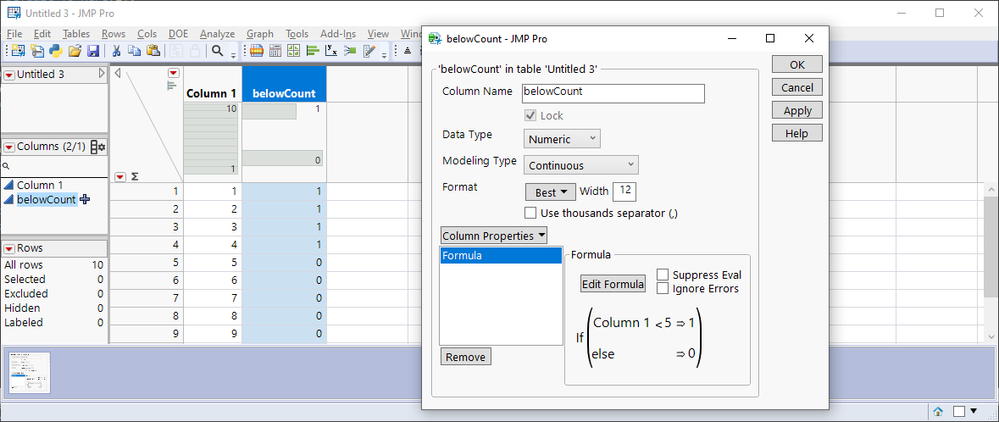The width and height of the screenshot is (999, 422).
Task: Click the Copy icon in toolbar
Action: [135, 51]
